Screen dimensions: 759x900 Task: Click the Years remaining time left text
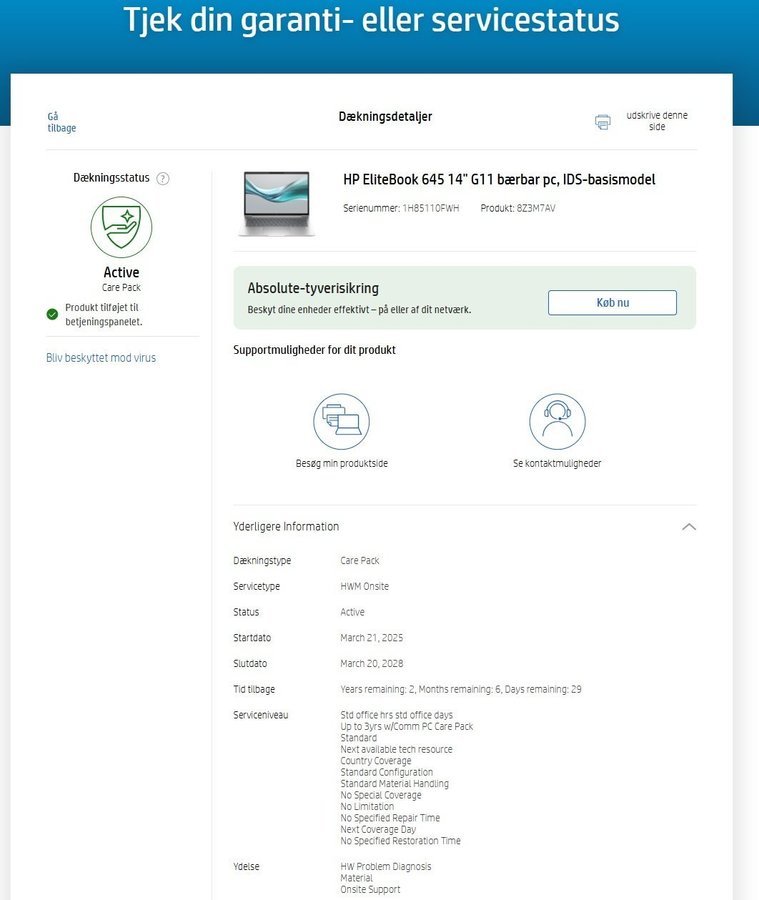pyautogui.click(x=461, y=689)
